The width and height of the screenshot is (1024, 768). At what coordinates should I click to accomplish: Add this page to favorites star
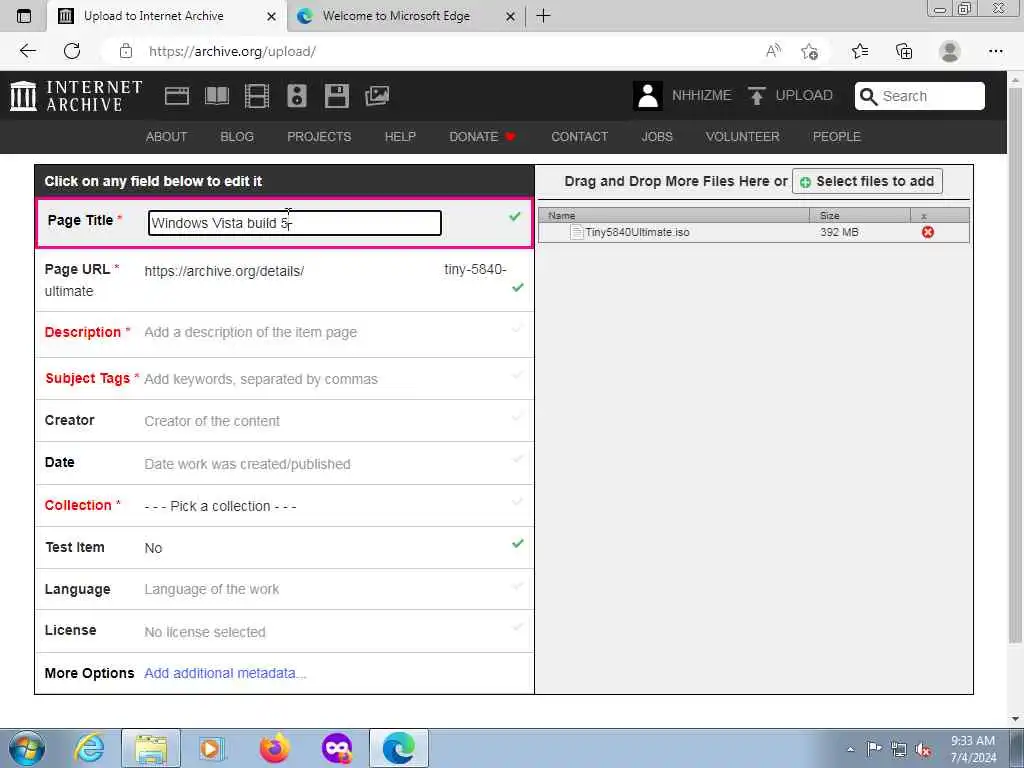810,51
